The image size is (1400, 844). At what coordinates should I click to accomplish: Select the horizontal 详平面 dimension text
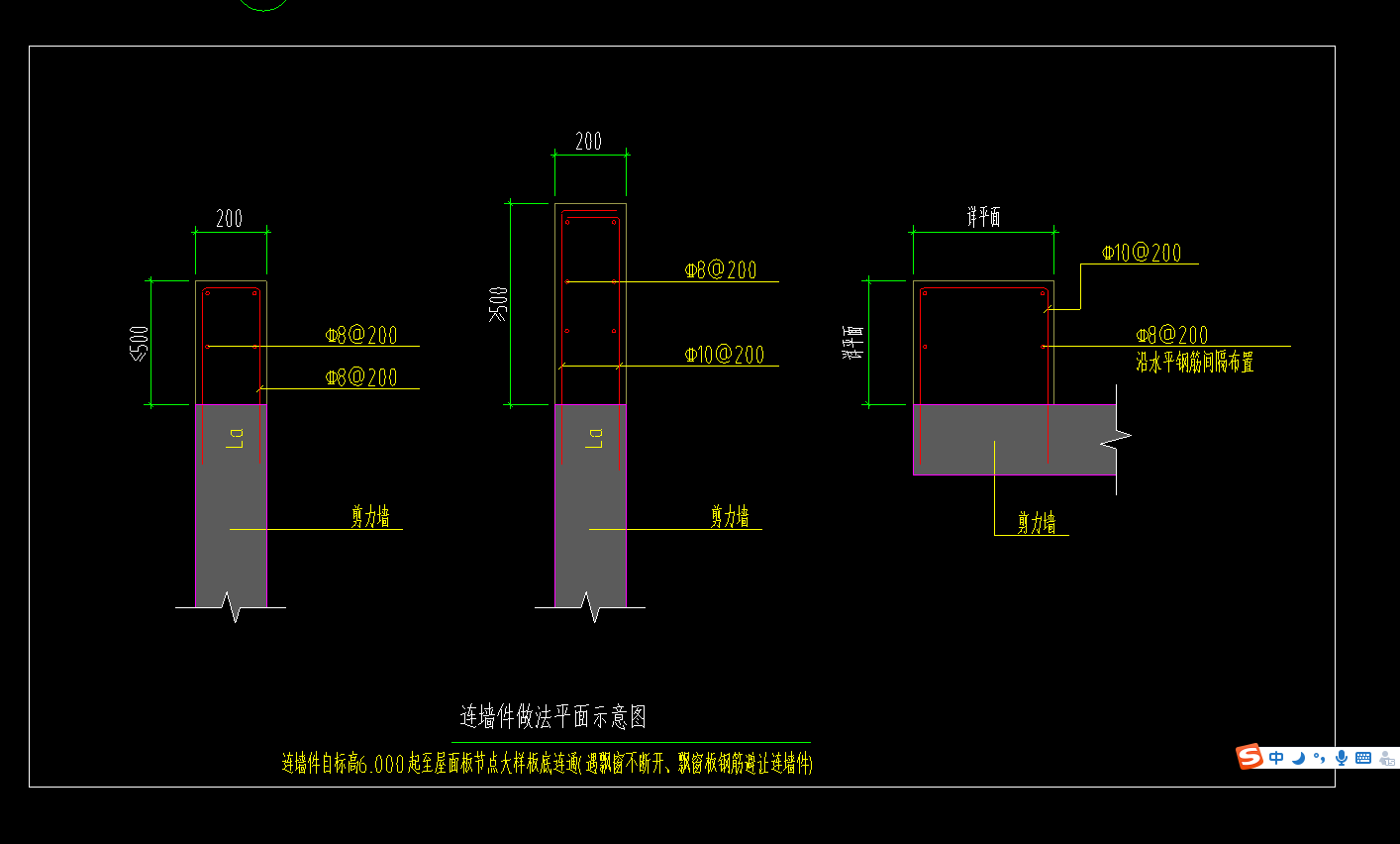click(x=983, y=217)
